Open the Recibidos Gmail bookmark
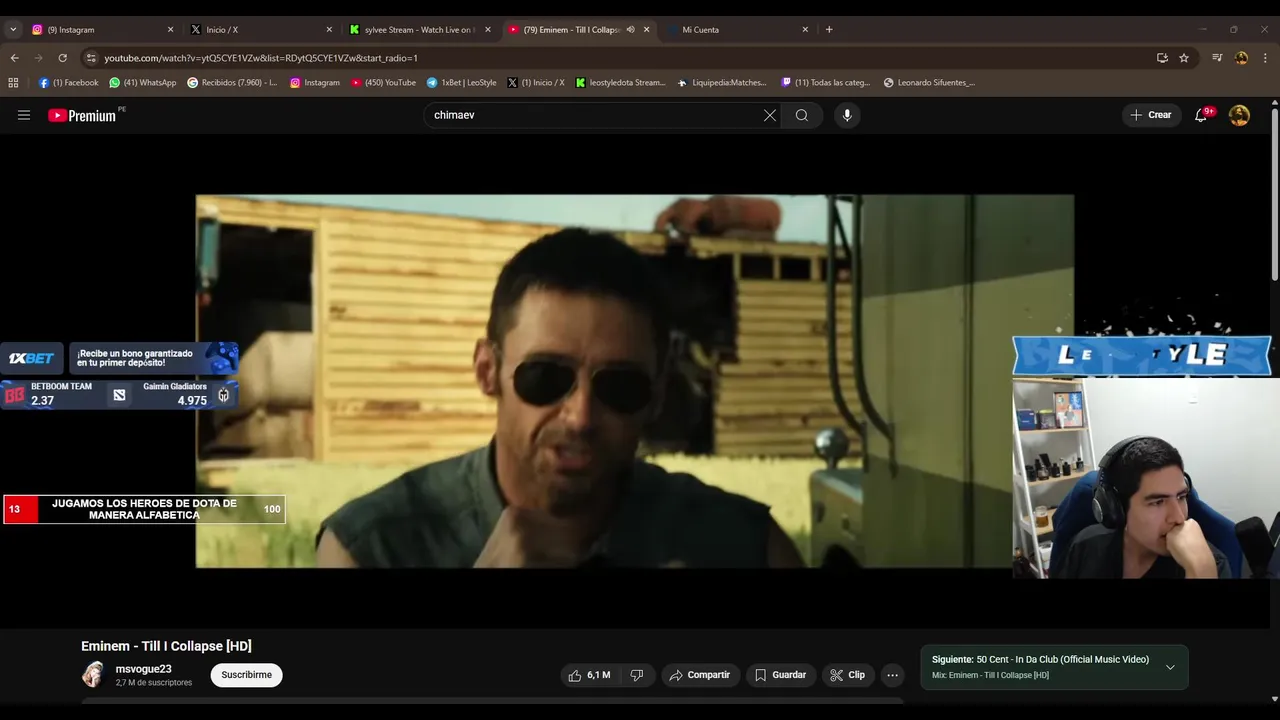 (x=232, y=83)
